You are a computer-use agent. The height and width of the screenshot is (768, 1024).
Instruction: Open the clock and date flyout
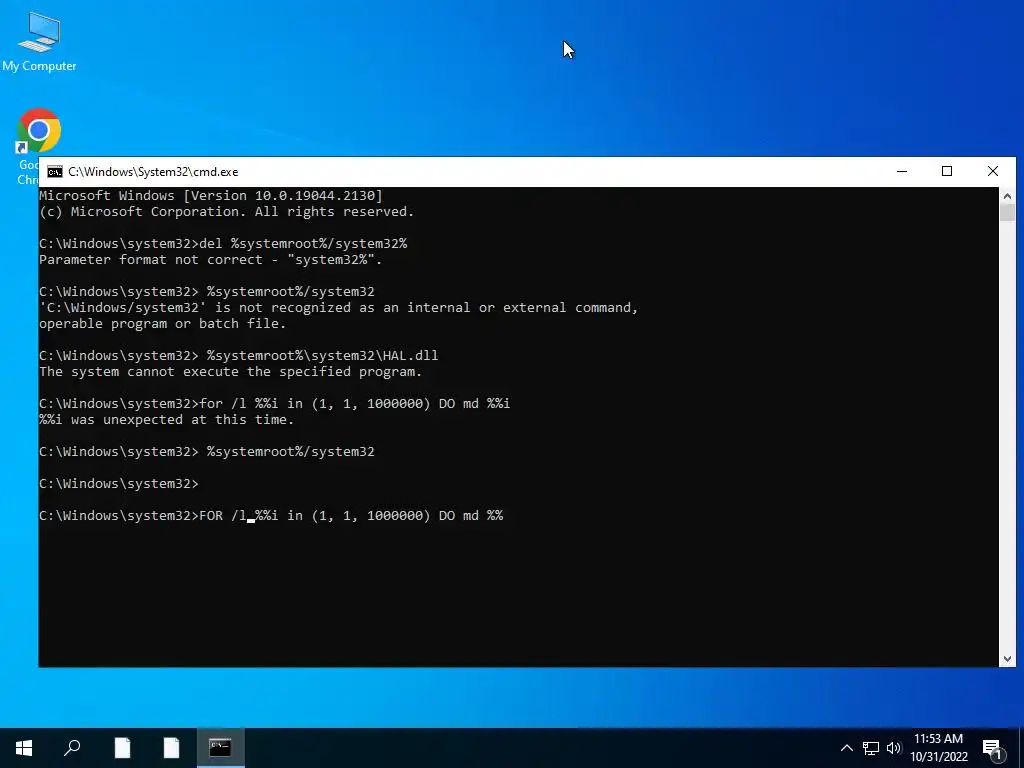(x=938, y=748)
